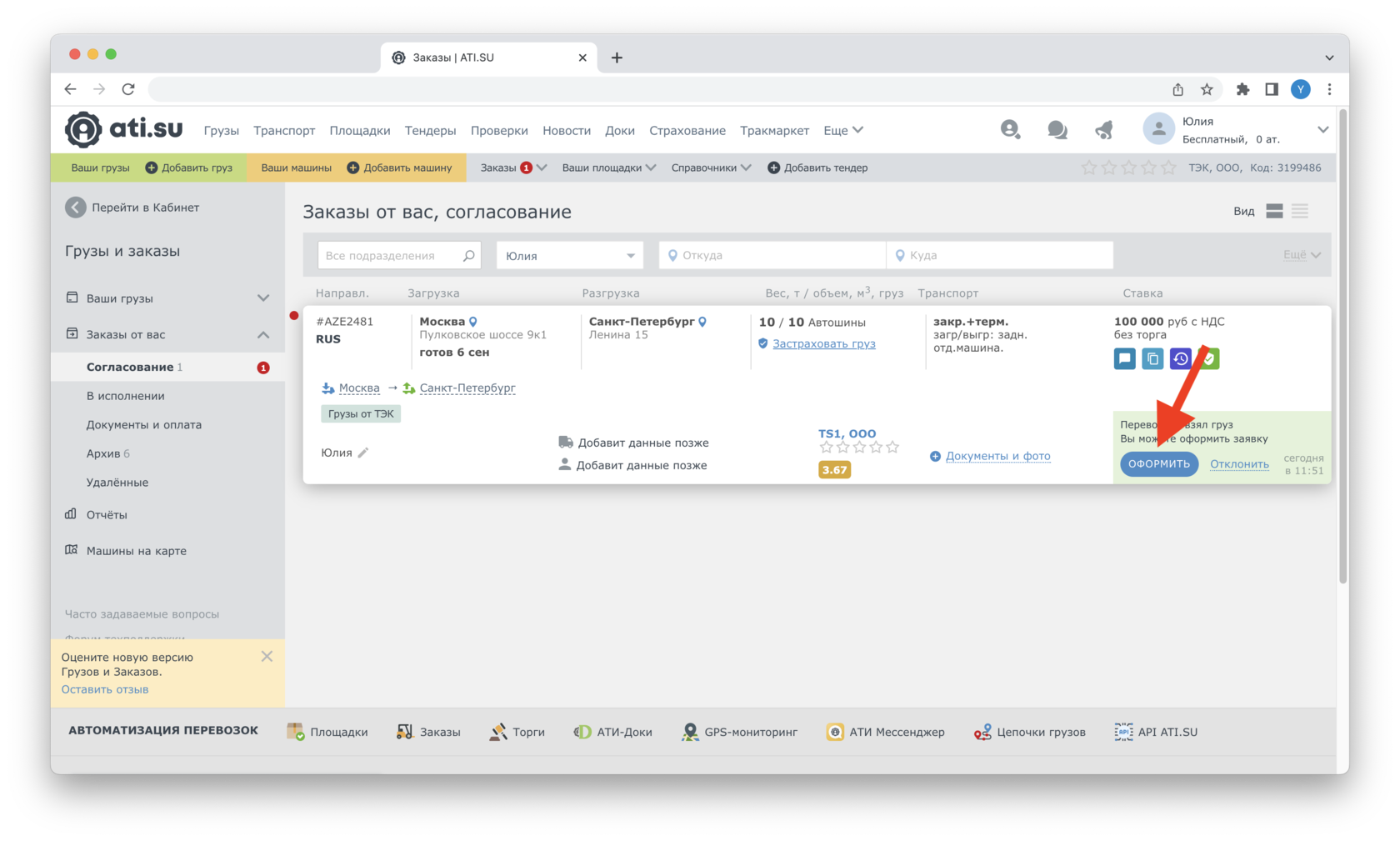Expand the Ещё filters option
Screen dimensions: 1400x841
(x=1302, y=255)
